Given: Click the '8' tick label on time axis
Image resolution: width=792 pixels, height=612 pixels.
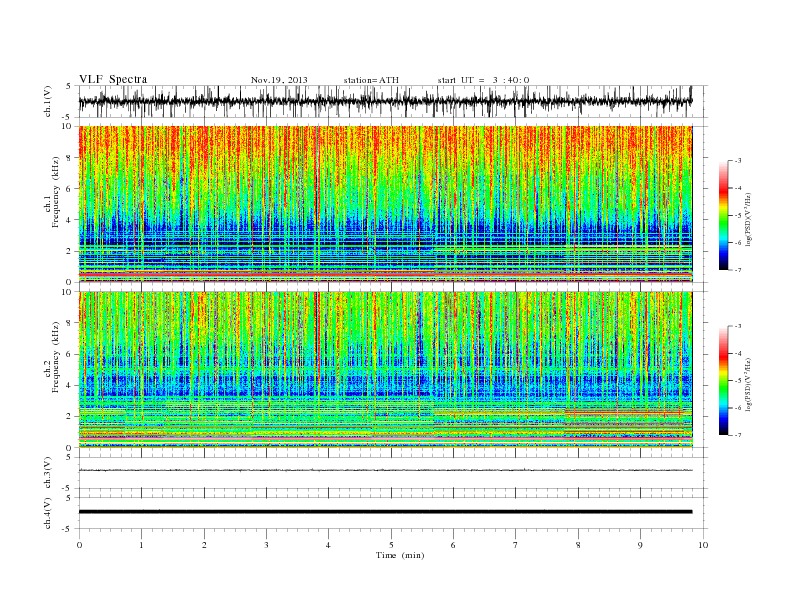Looking at the screenshot, I should click(x=578, y=545).
